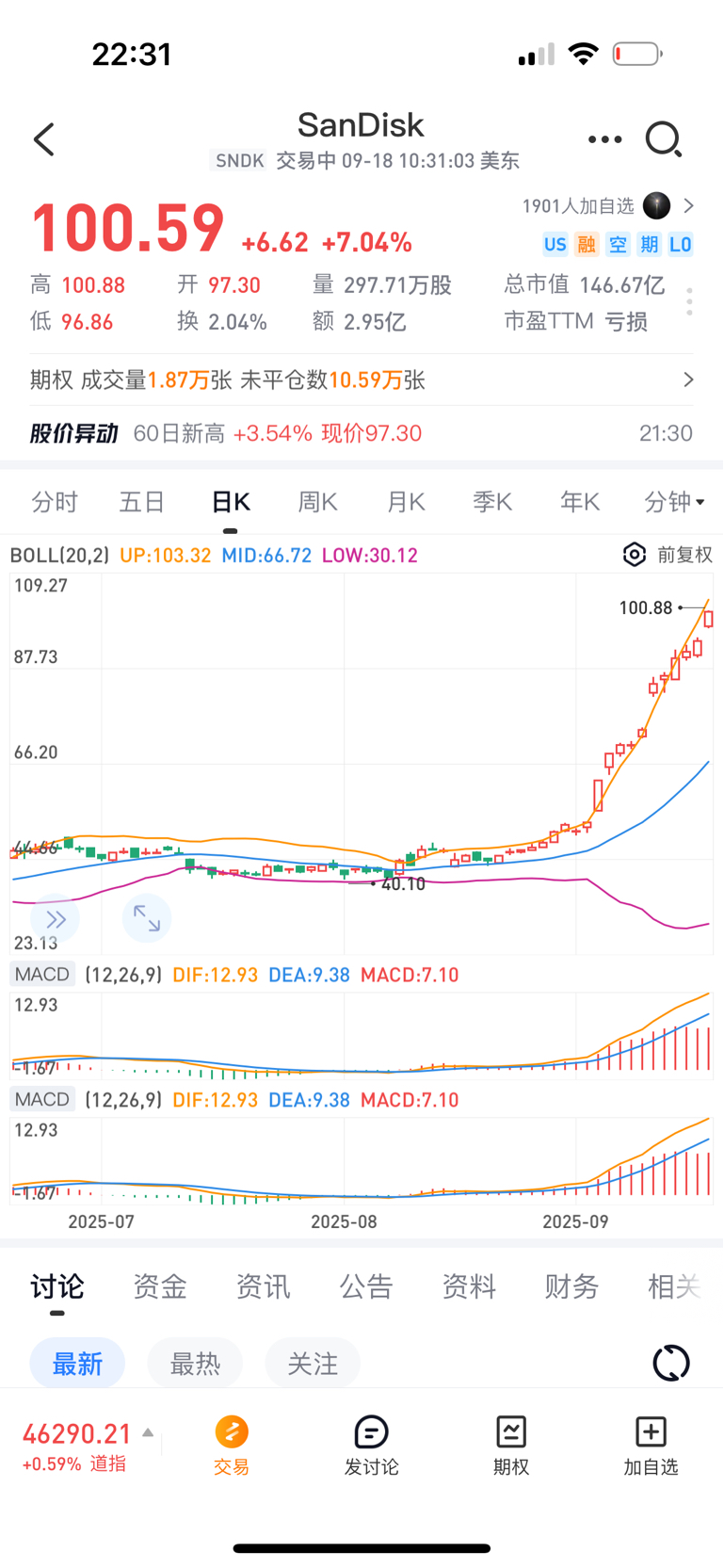
Task: Tap the search magnifier icon
Action: tap(664, 139)
